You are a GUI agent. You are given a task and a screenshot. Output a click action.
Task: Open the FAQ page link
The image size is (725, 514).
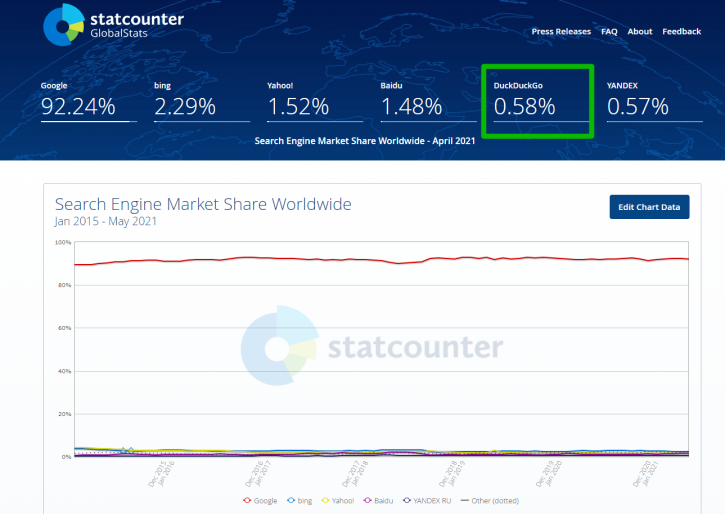[609, 31]
